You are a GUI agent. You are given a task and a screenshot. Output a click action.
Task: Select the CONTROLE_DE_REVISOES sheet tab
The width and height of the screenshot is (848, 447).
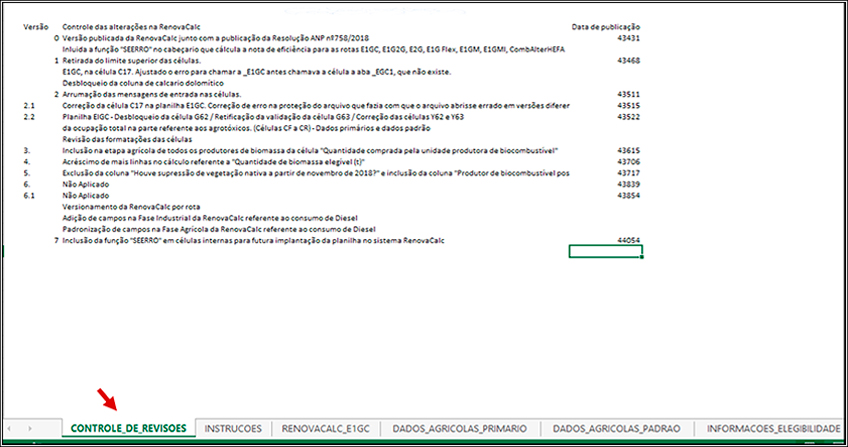pyautogui.click(x=128, y=428)
